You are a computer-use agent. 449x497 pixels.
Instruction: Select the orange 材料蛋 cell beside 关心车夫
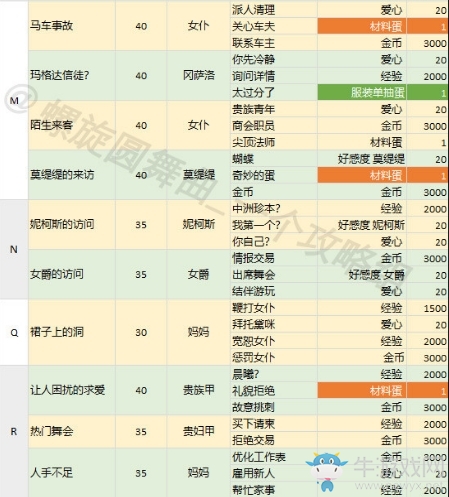tap(362, 26)
